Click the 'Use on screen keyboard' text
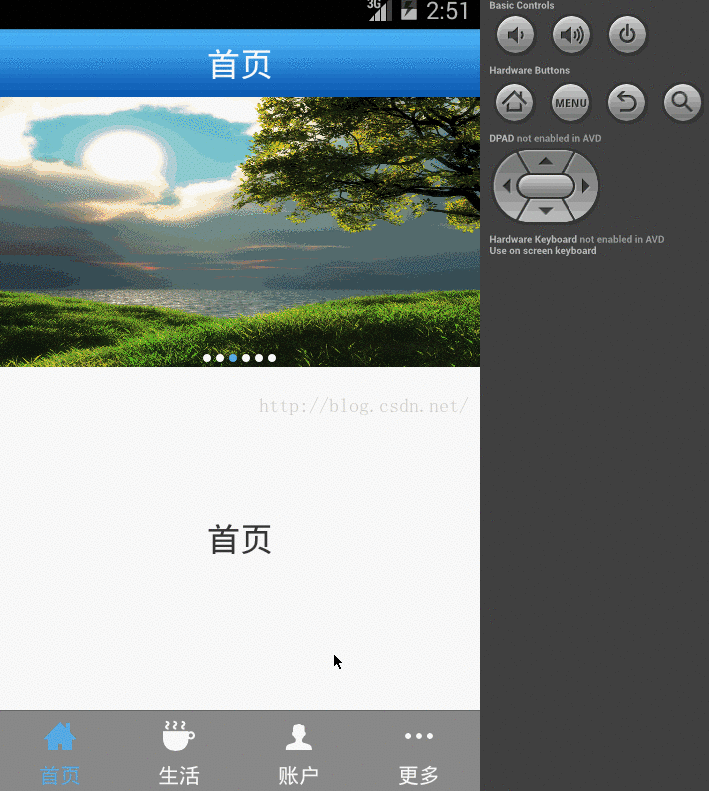Screen dimensions: 709x791 542,251
